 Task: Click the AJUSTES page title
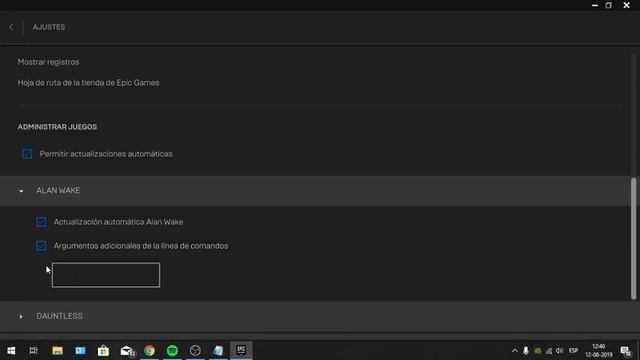[x=49, y=27]
